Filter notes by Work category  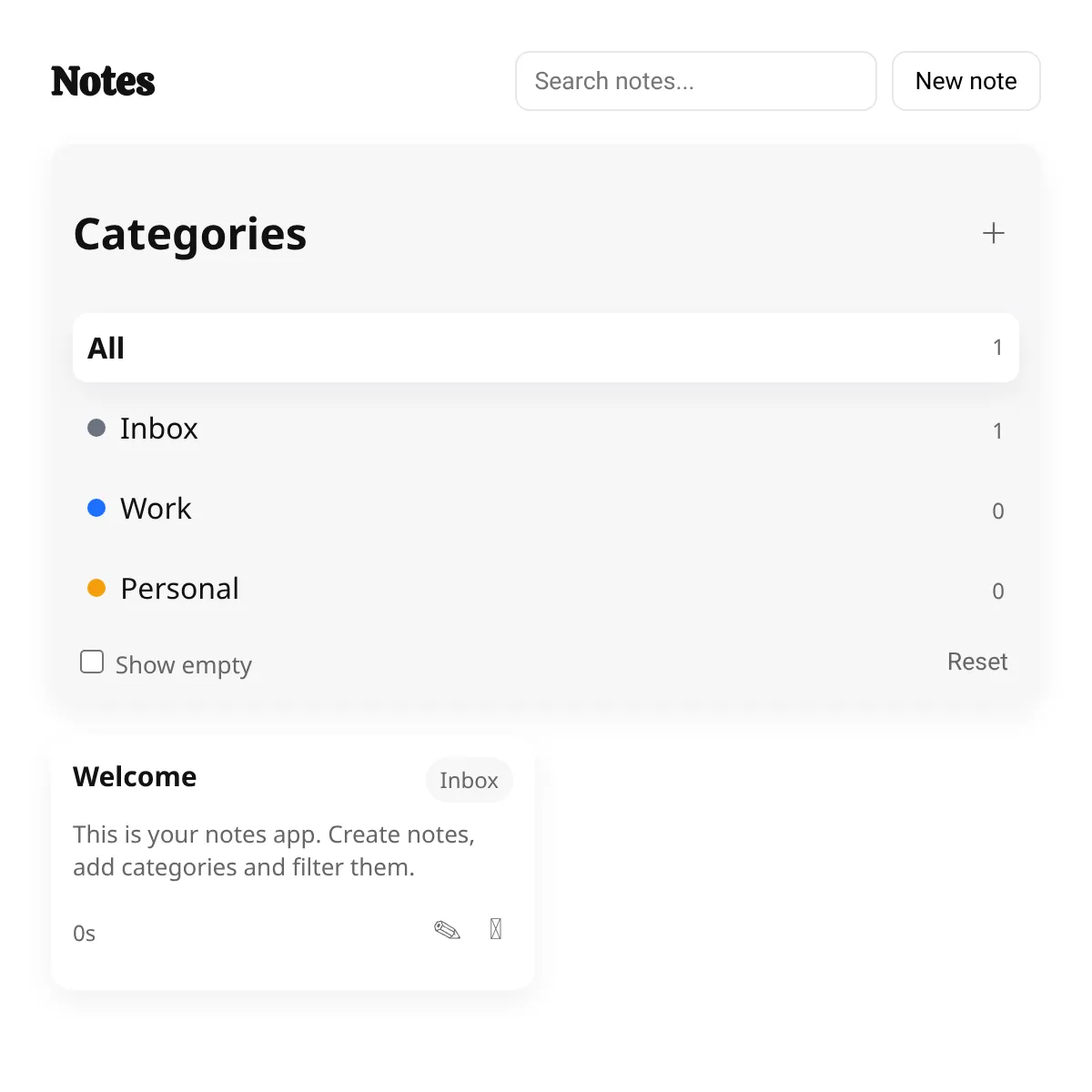(546, 509)
